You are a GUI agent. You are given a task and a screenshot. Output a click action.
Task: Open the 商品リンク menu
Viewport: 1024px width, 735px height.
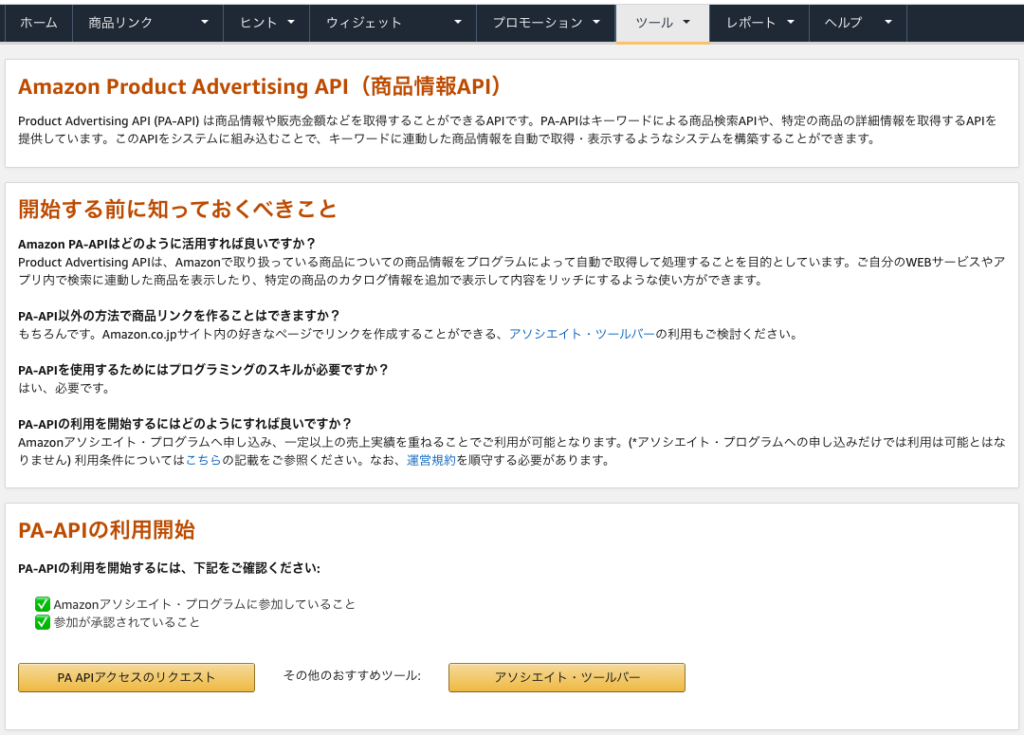click(148, 23)
